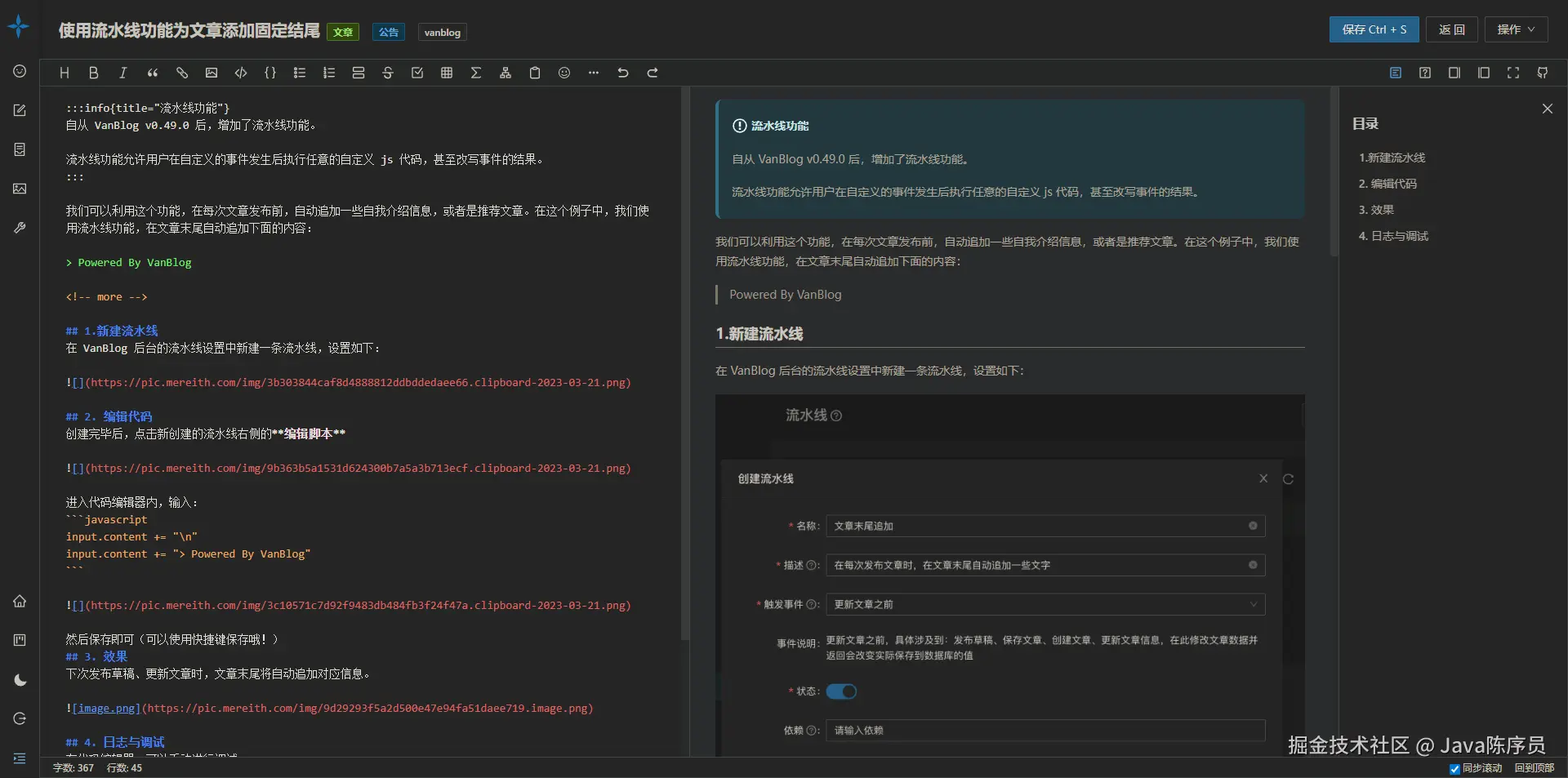Jump to 3. 效果 in the outline
This screenshot has width=1568, height=778.
coord(1377,210)
